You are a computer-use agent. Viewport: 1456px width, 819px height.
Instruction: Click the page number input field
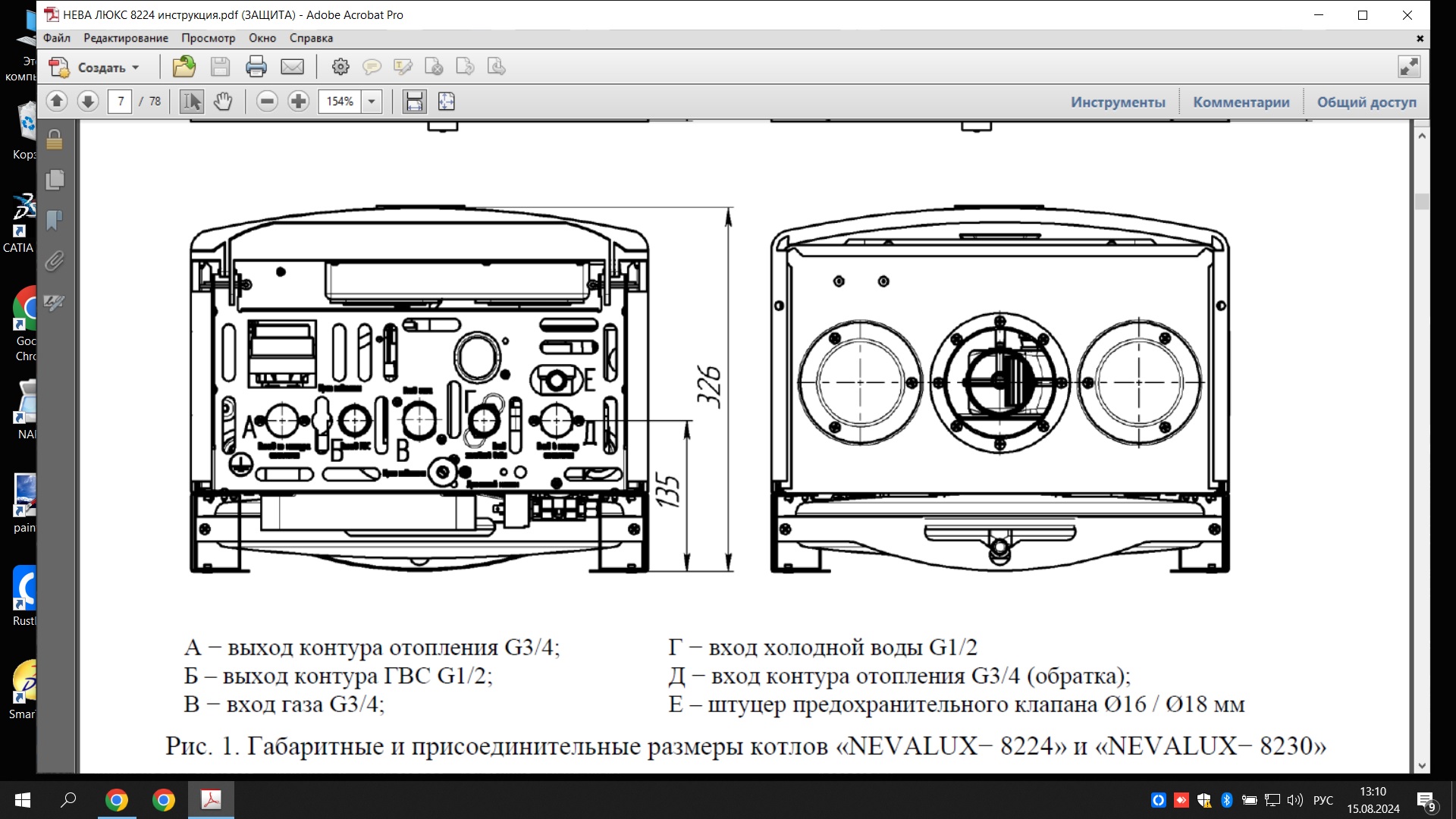[120, 101]
